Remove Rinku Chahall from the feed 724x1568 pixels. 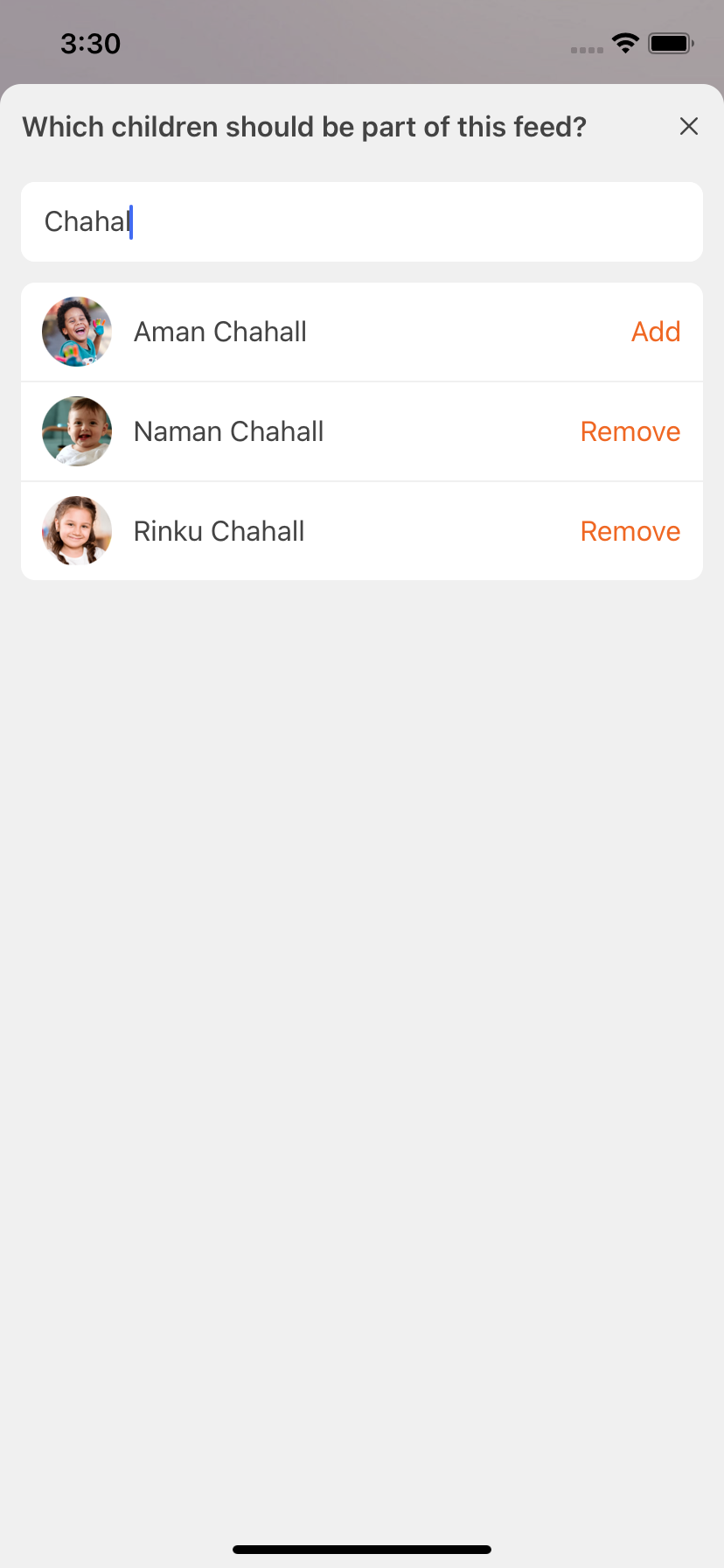[630, 532]
